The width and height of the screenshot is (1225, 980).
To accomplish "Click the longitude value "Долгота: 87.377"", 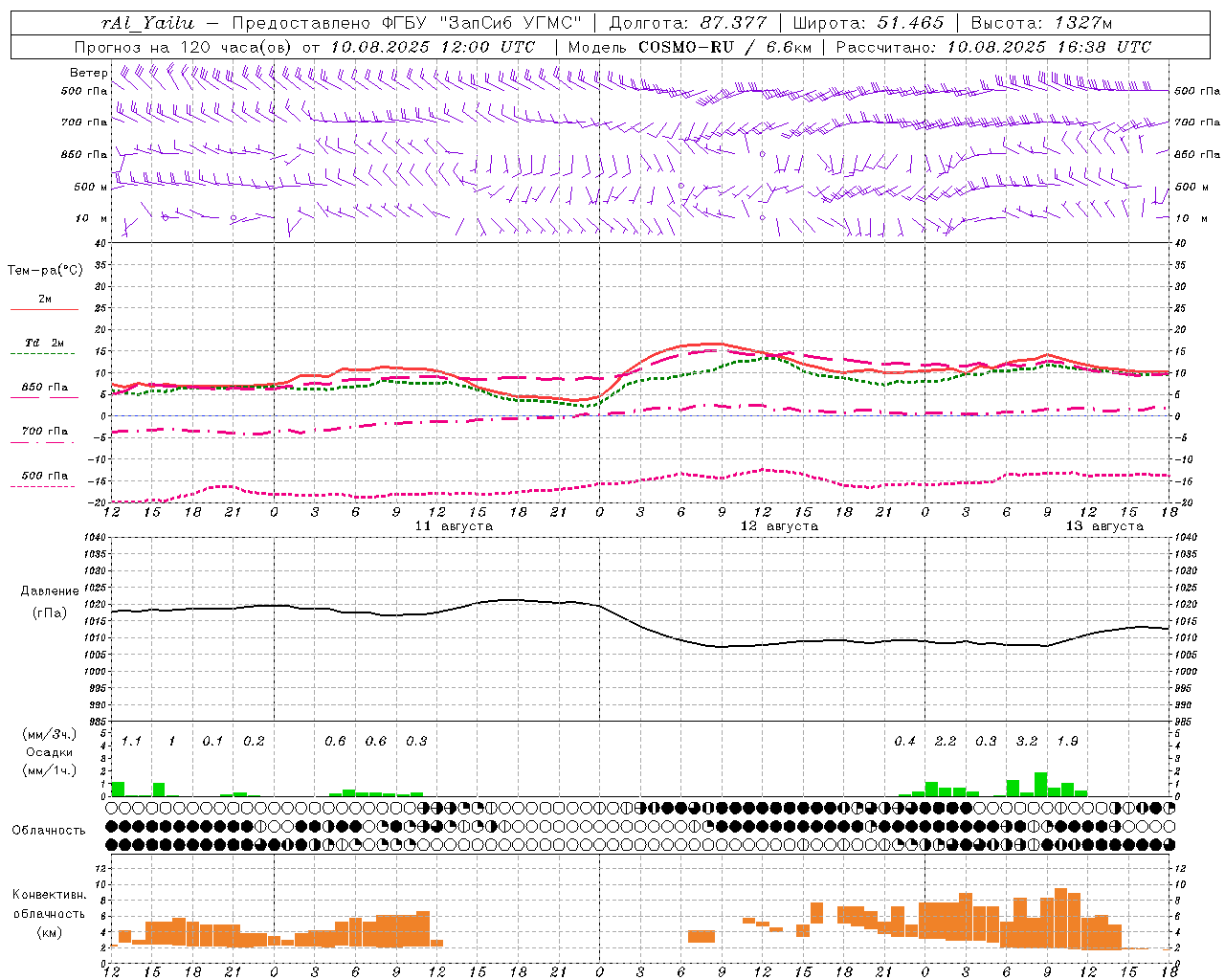I will pyautogui.click(x=687, y=23).
